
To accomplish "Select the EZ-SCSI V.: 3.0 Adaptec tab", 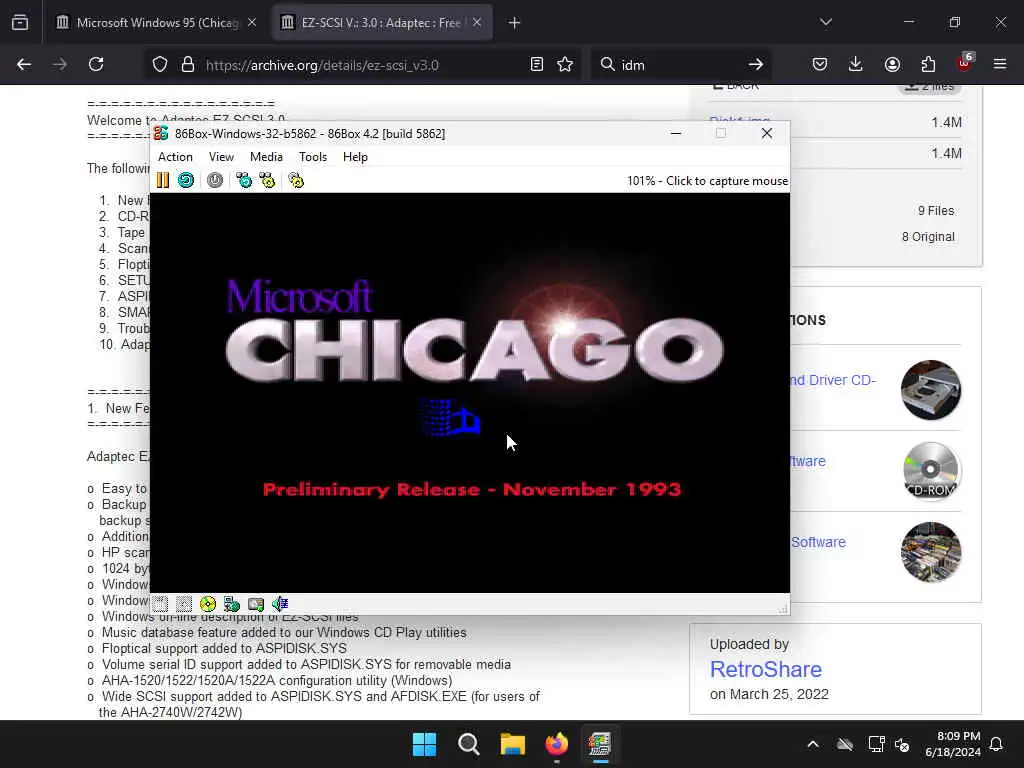I will pos(380,23).
